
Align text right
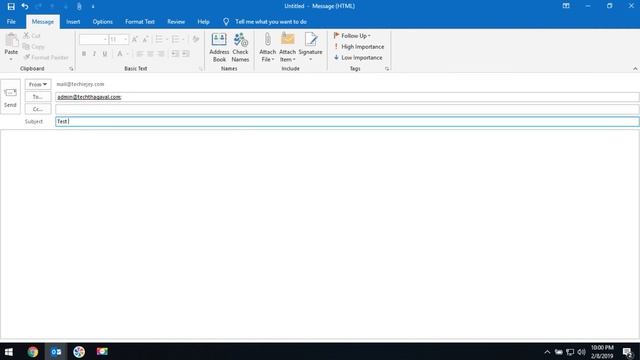[161, 53]
